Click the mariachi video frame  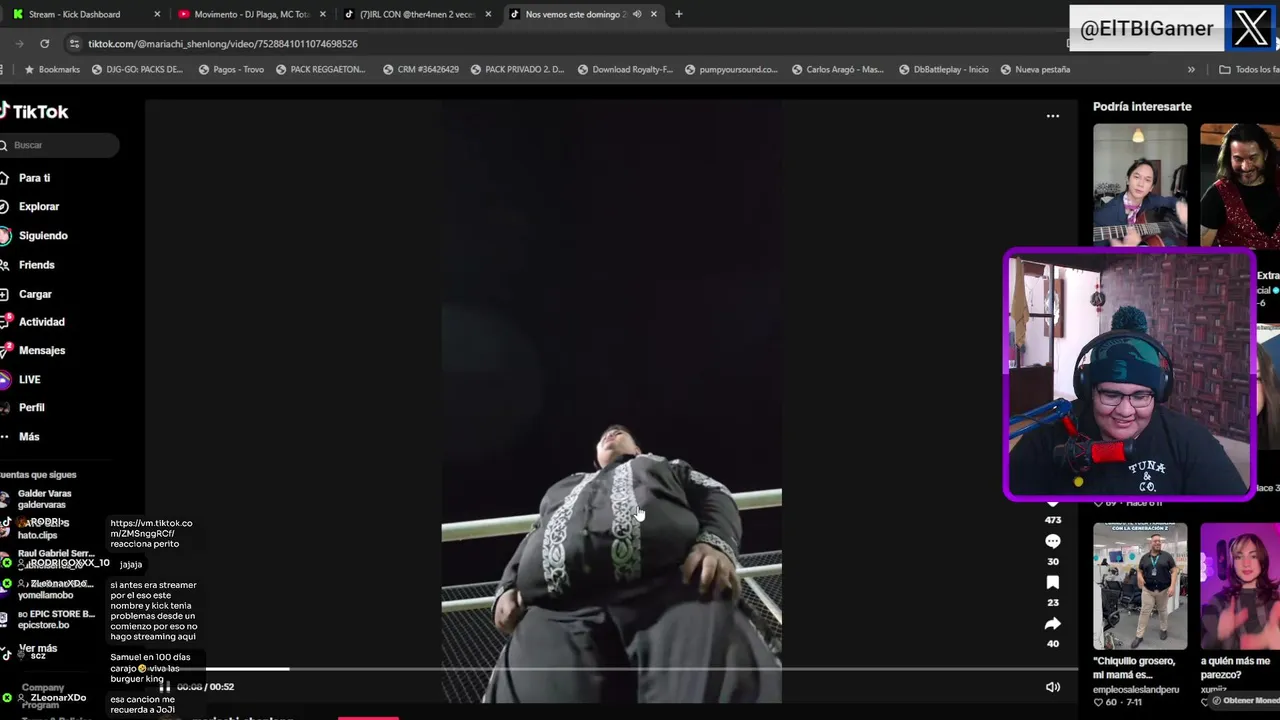click(x=612, y=400)
